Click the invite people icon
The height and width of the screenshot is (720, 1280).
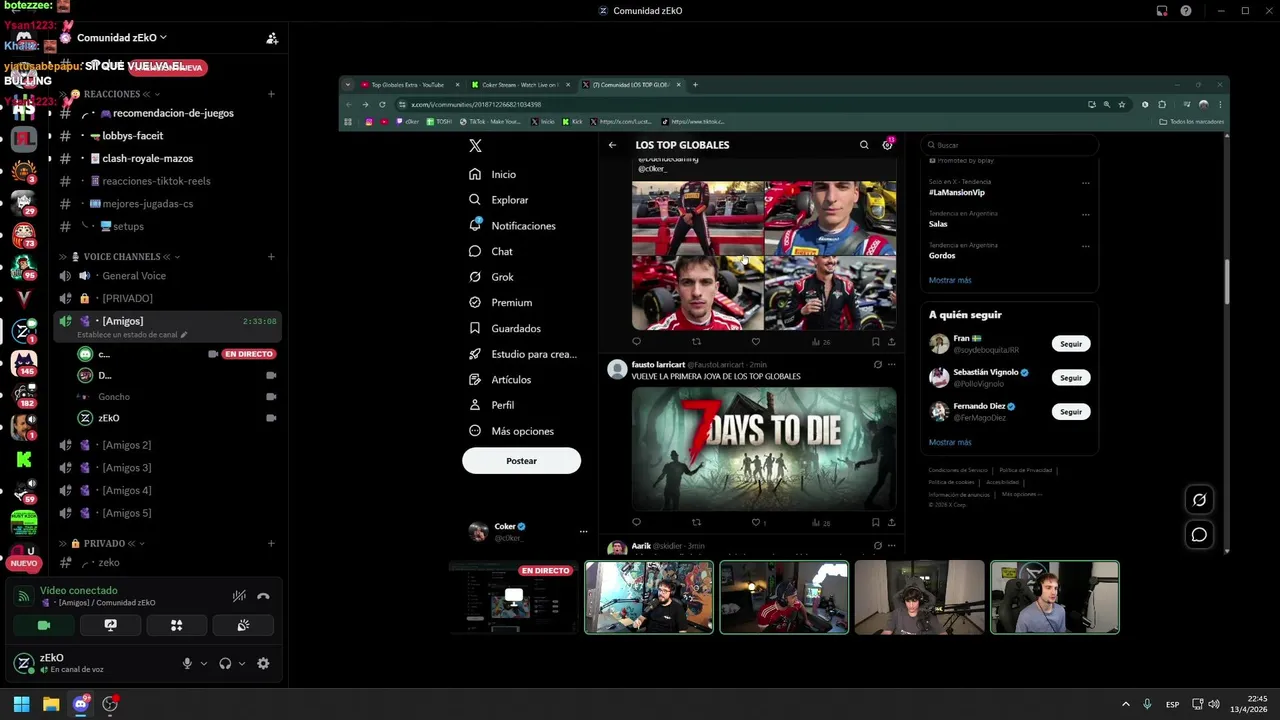pyautogui.click(x=272, y=38)
